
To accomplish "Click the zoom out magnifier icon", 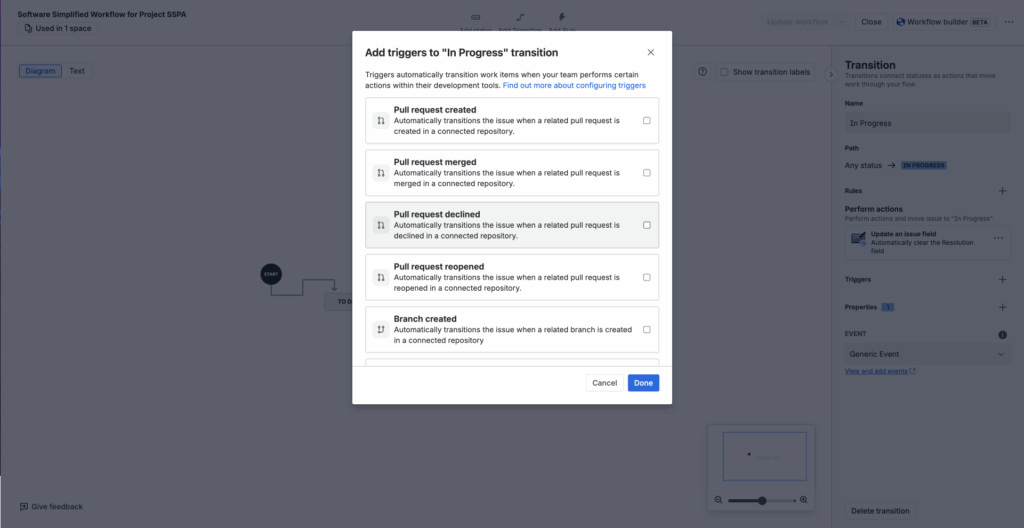I will (x=718, y=499).
